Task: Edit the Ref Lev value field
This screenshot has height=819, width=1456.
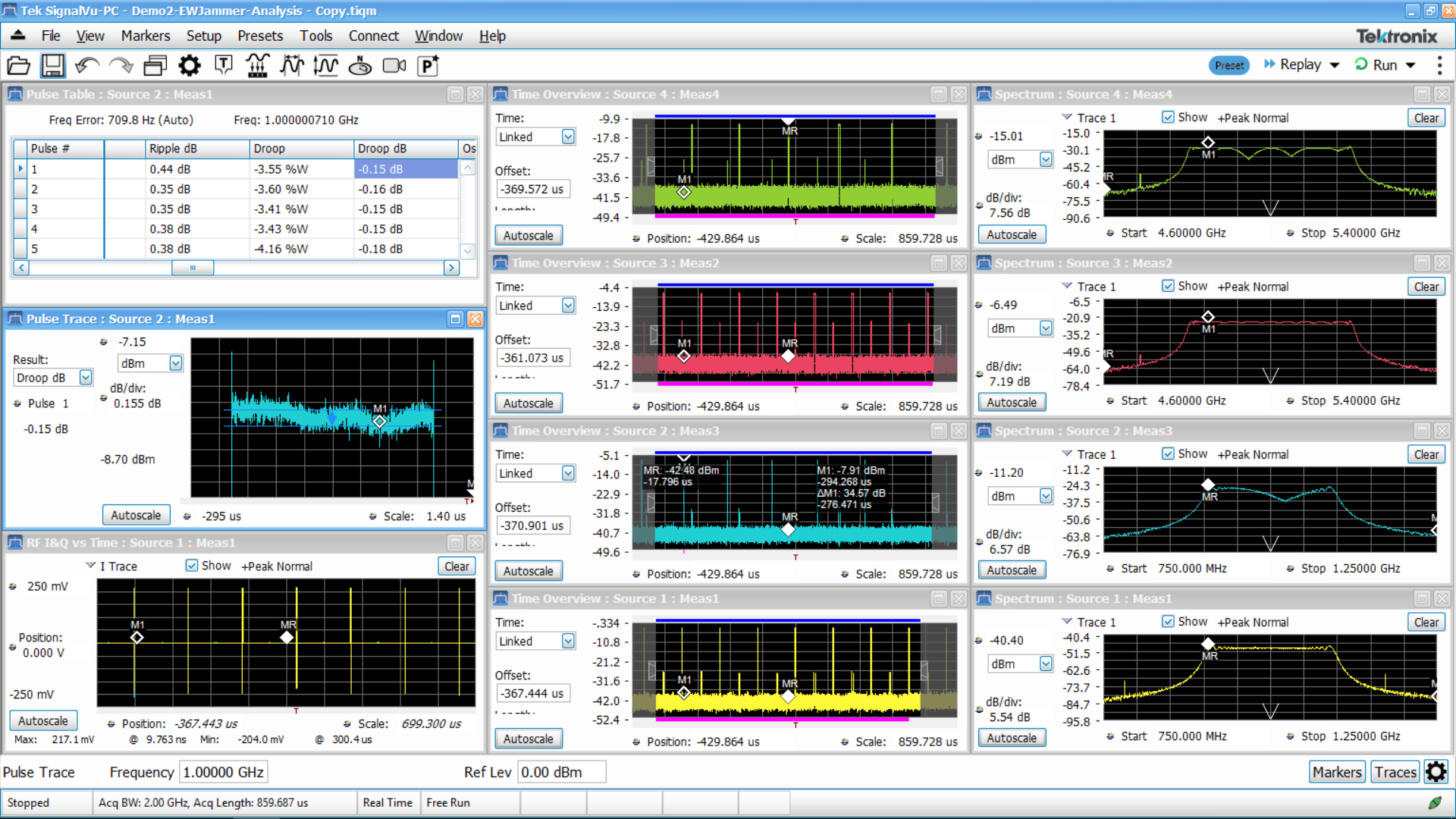Action: click(561, 772)
